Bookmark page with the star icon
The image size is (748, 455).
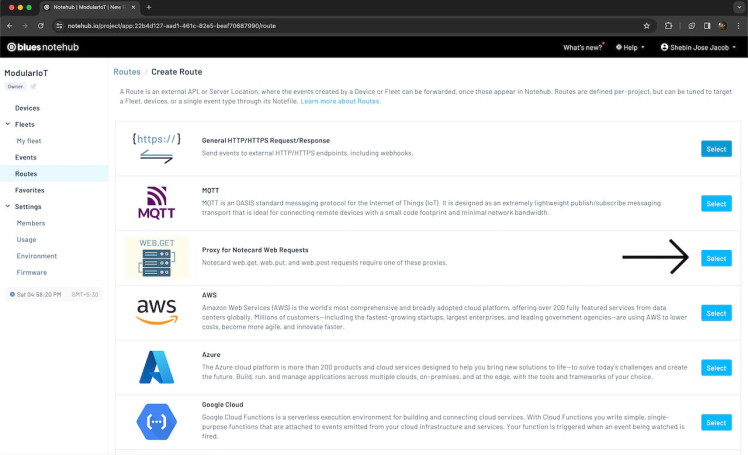646,26
